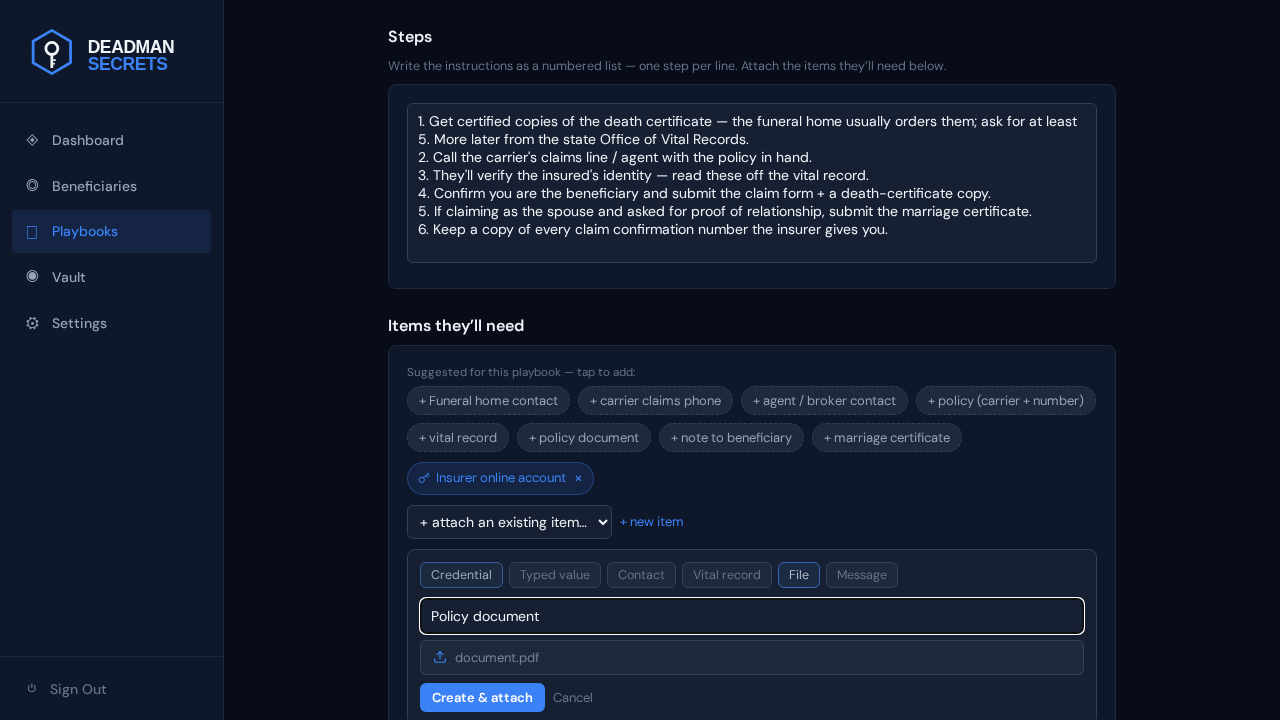Click the Beneficiaries circle icon
1280x720 pixels.
click(x=32, y=185)
